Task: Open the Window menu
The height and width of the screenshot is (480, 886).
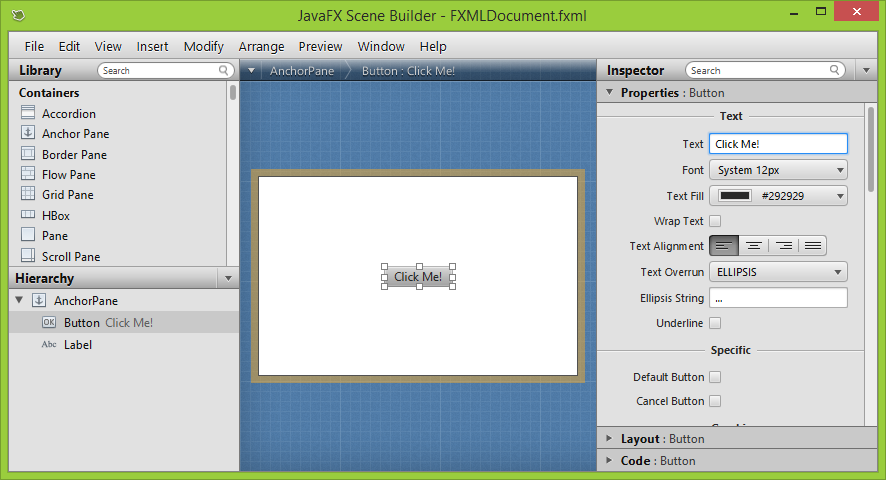Action: (381, 46)
